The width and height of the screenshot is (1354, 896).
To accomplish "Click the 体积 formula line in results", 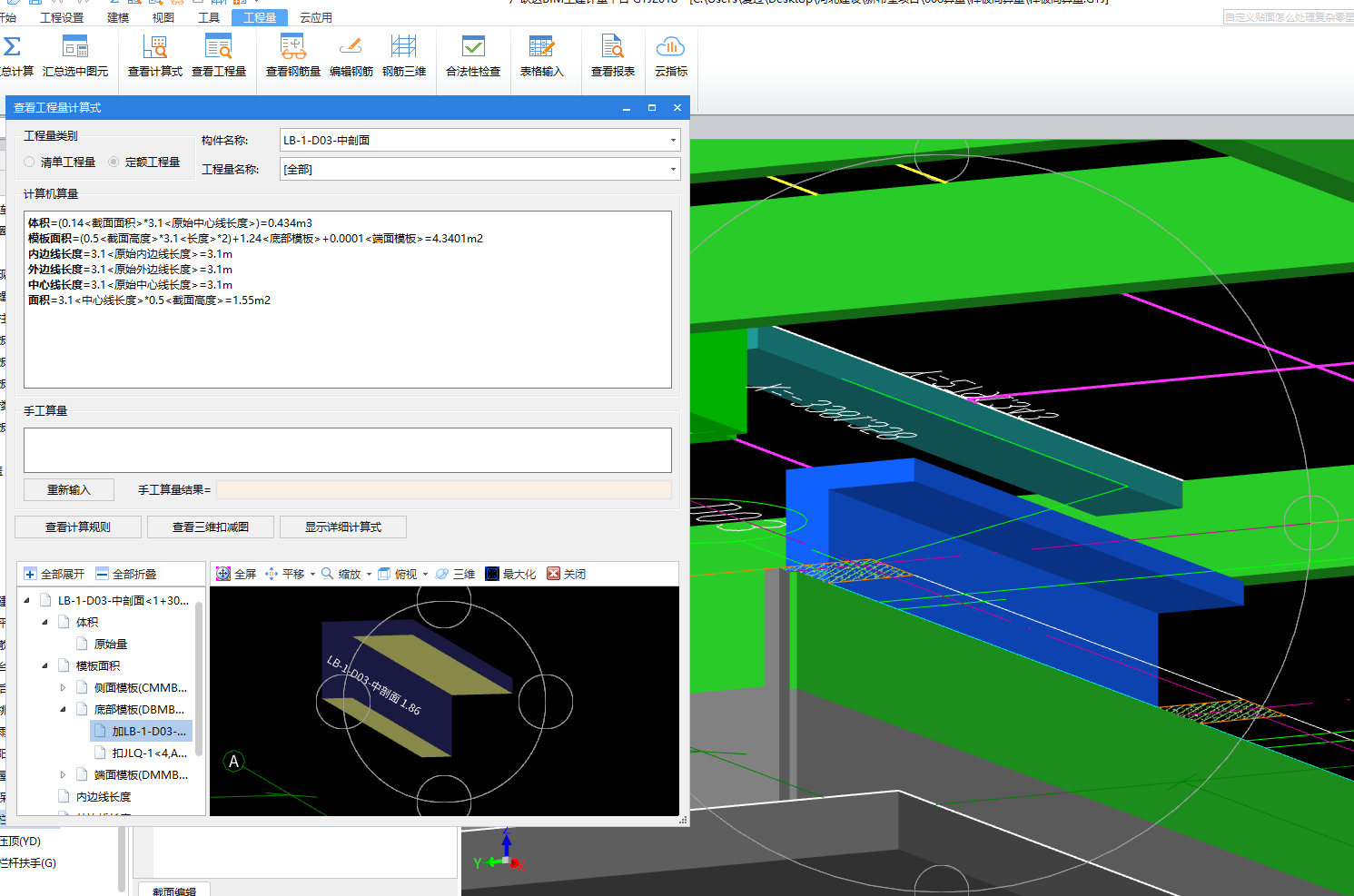I will pyautogui.click(x=170, y=222).
